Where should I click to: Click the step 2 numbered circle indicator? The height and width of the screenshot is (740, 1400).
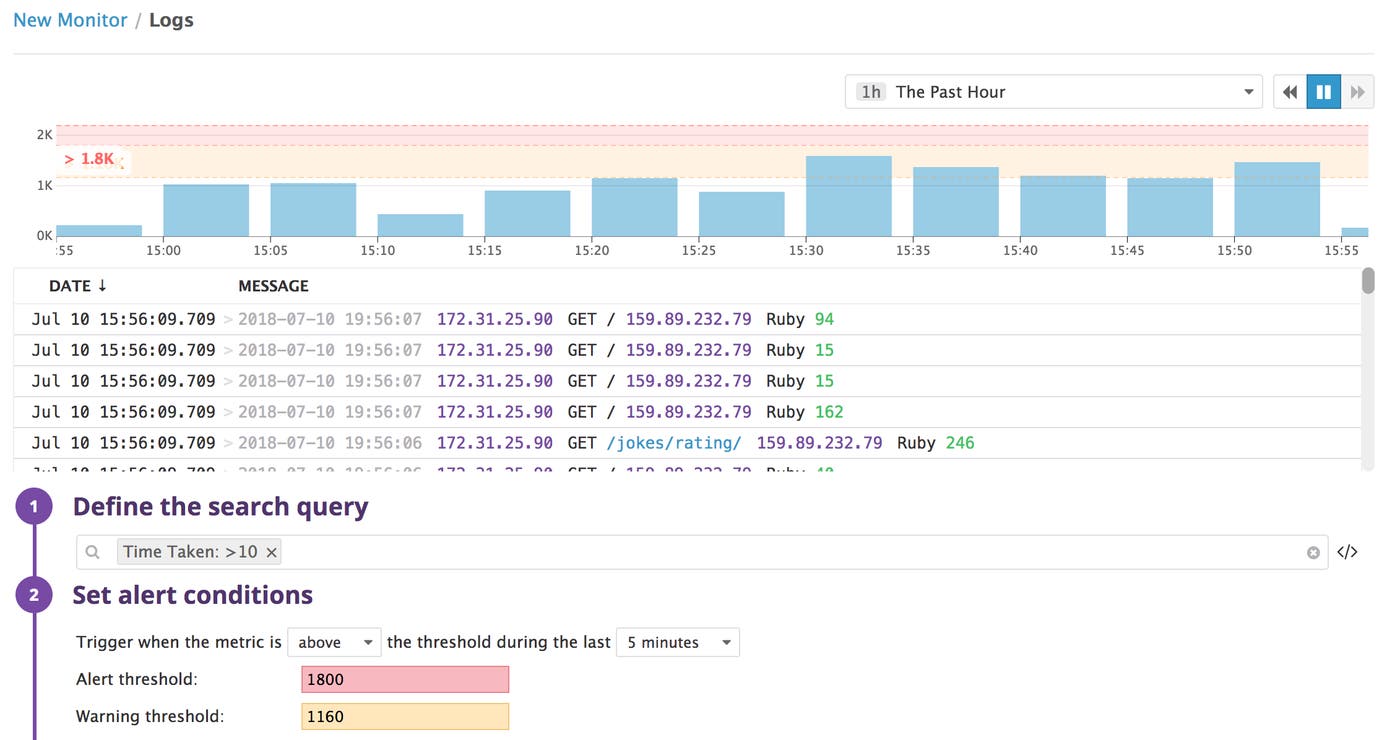(x=35, y=594)
